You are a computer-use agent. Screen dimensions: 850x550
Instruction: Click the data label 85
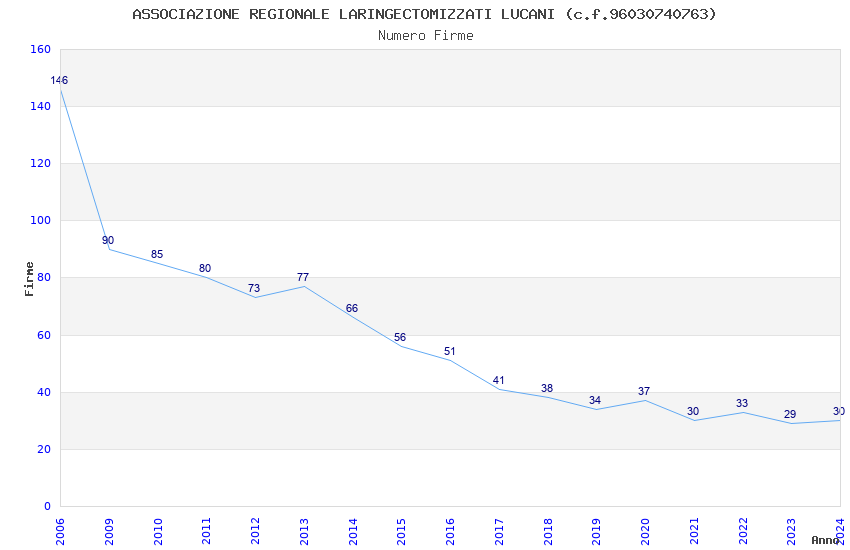tap(157, 254)
